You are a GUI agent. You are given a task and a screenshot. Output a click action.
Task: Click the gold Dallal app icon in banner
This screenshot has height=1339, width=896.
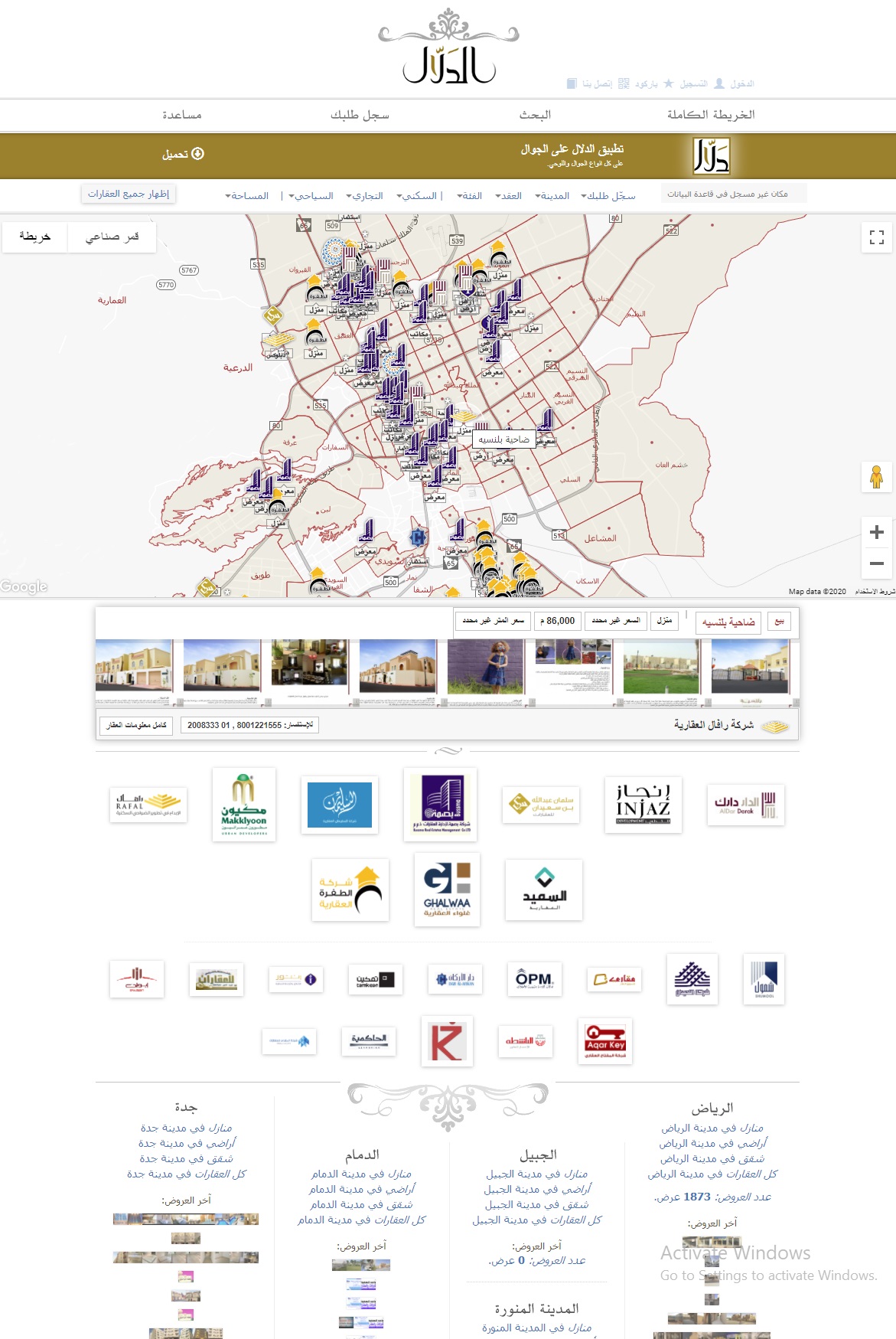pos(712,156)
